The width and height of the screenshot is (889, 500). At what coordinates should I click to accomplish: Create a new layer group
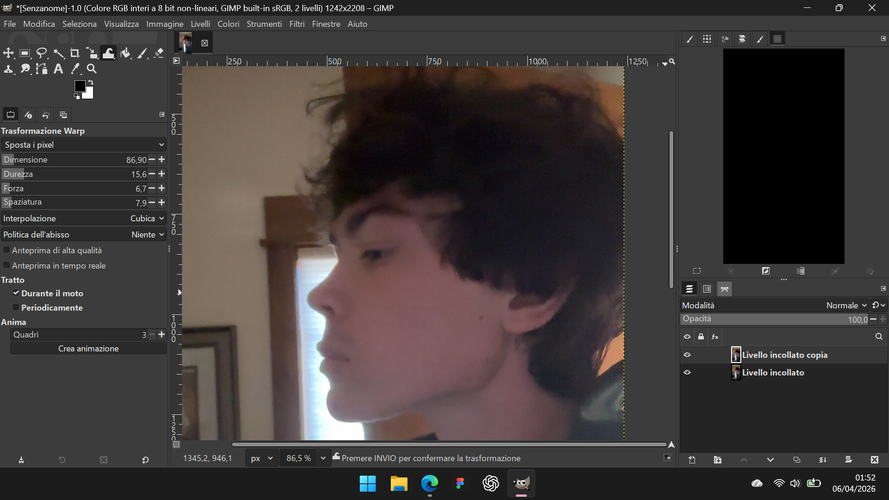coord(718,460)
